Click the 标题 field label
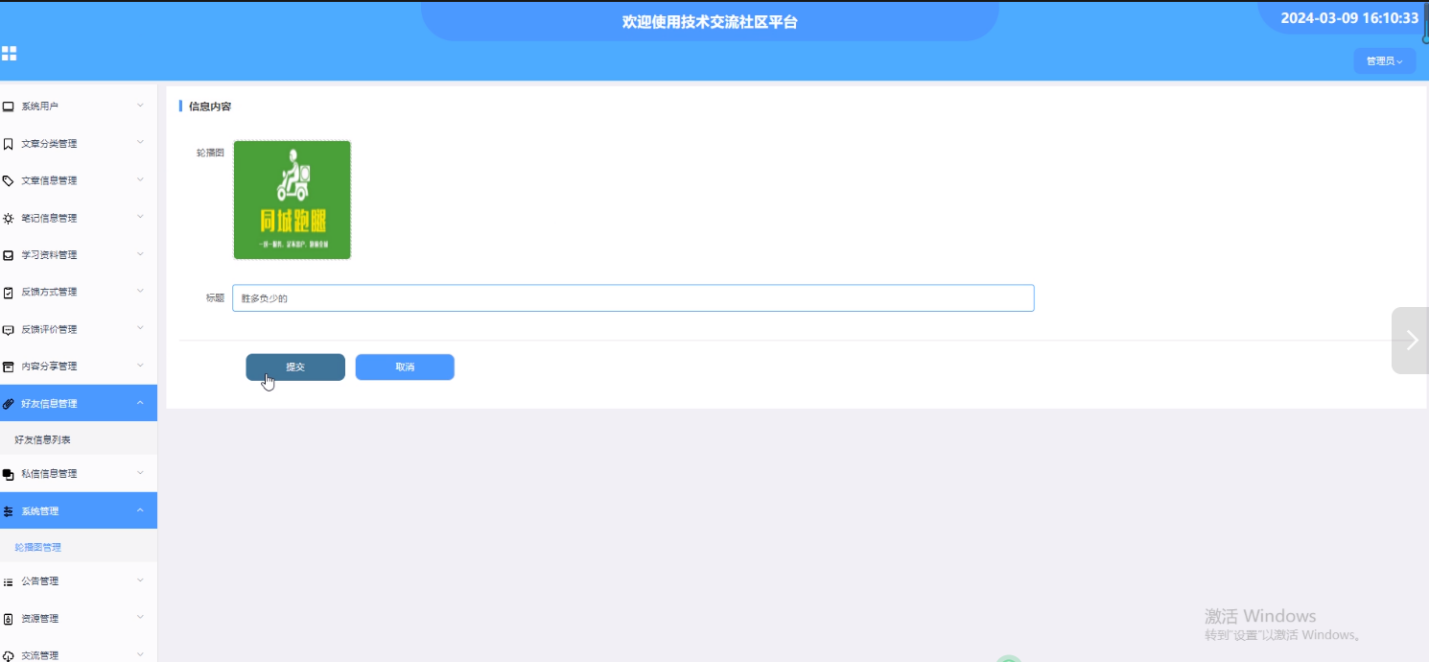The height and width of the screenshot is (662, 1429). point(215,298)
